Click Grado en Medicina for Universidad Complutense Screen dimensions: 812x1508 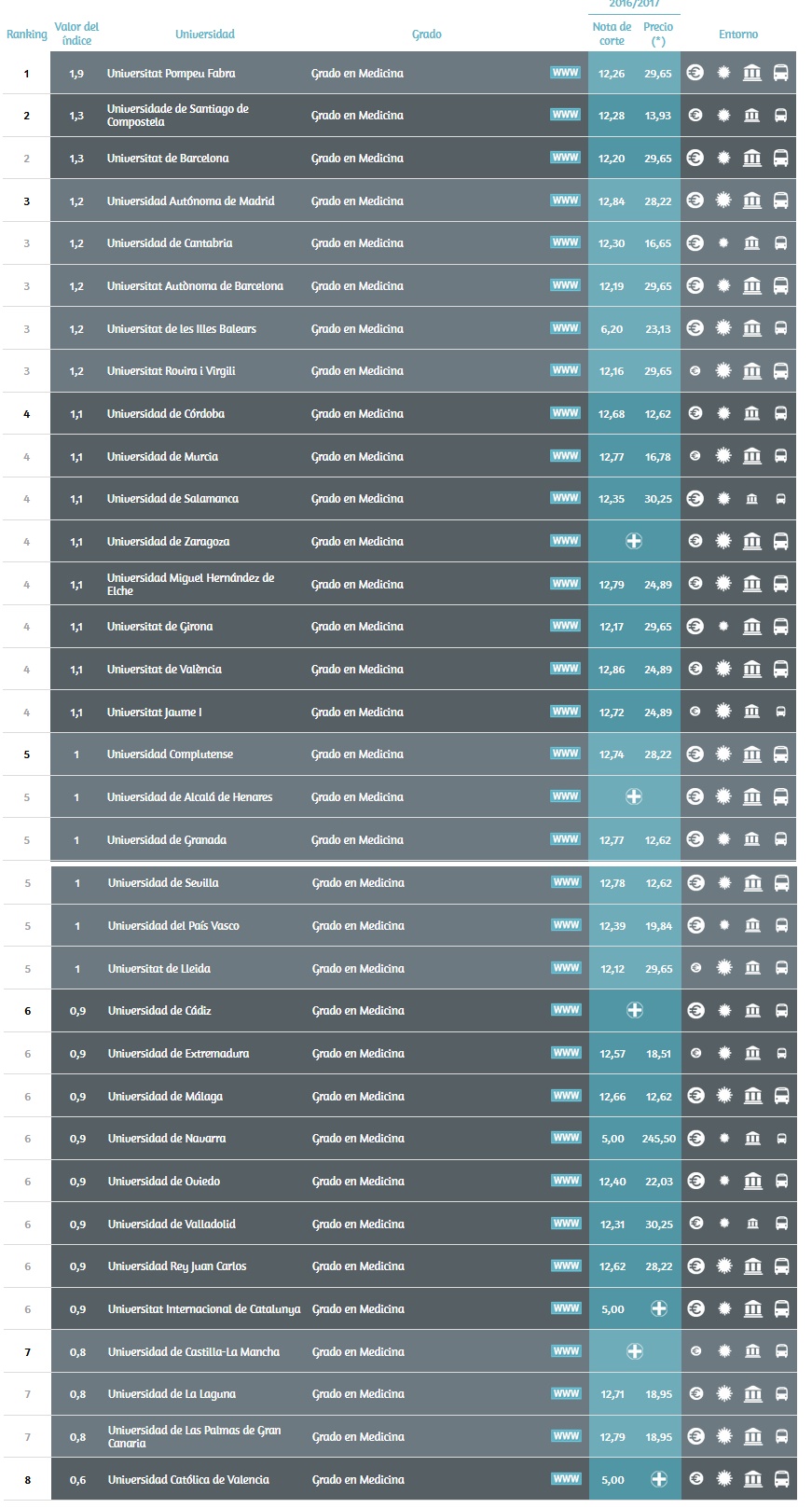(x=357, y=754)
